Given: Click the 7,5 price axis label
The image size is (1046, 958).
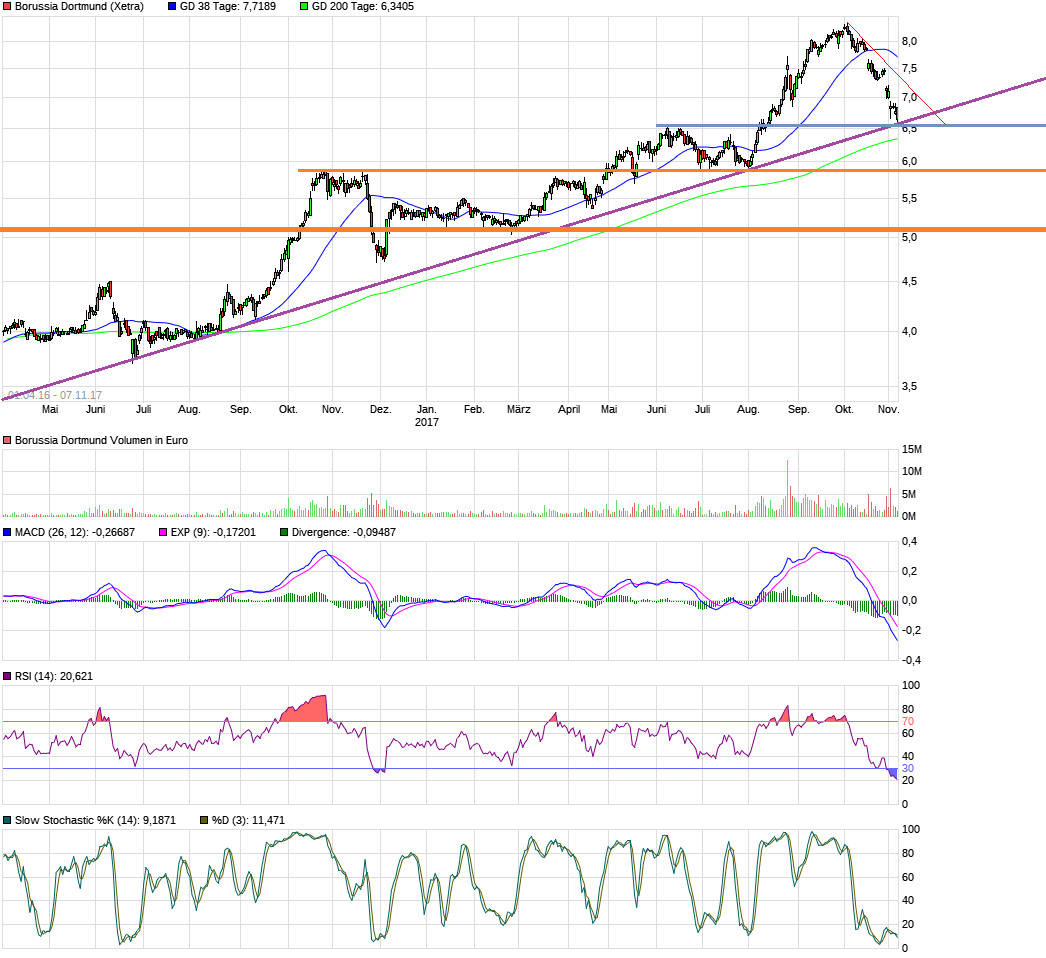Looking at the screenshot, I should point(909,69).
